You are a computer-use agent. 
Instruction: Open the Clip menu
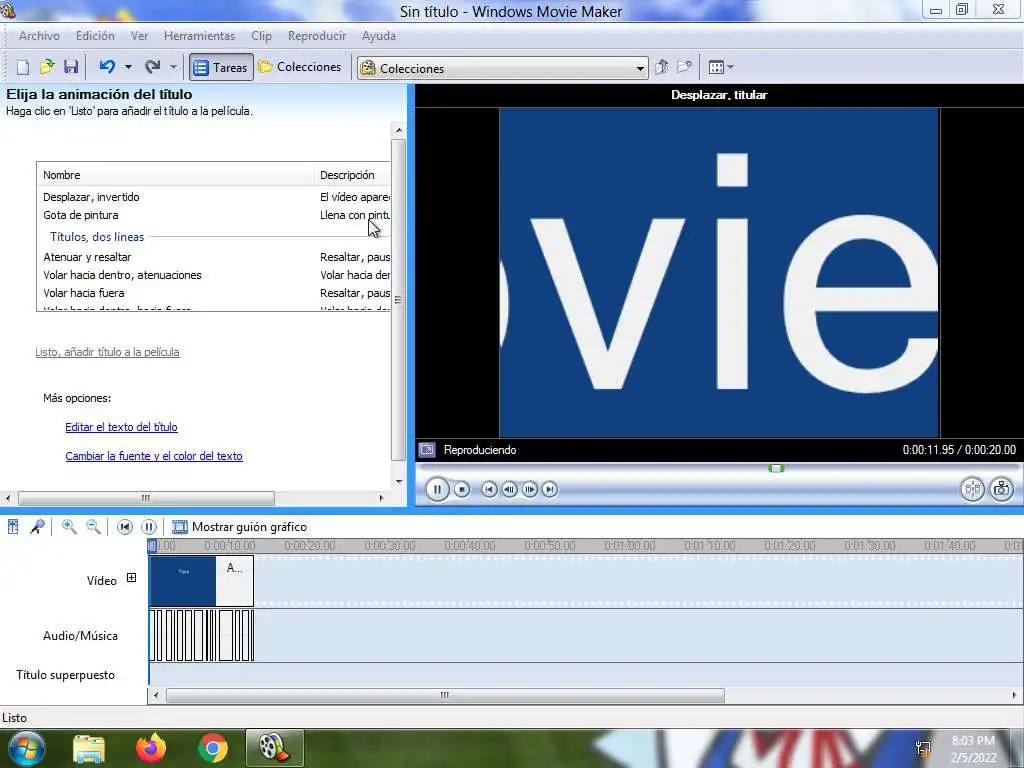tap(261, 36)
